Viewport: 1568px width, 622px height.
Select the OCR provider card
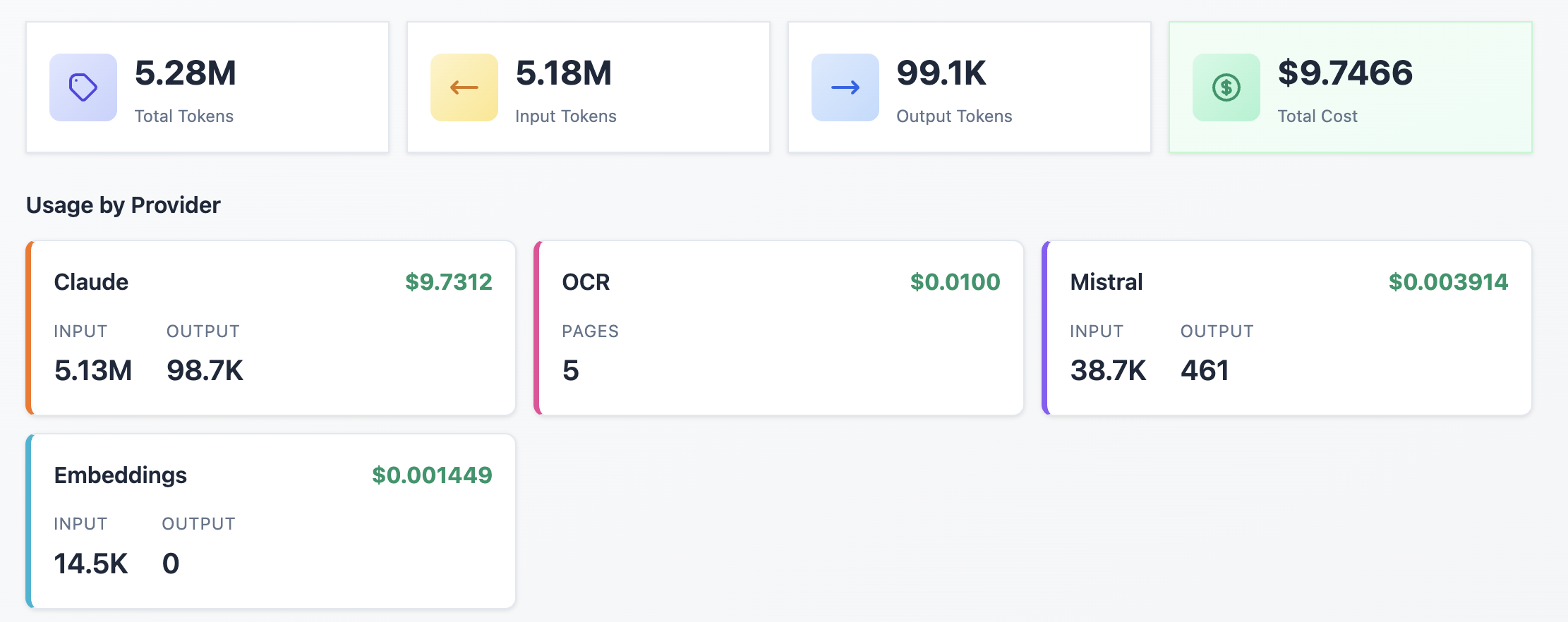(x=777, y=327)
